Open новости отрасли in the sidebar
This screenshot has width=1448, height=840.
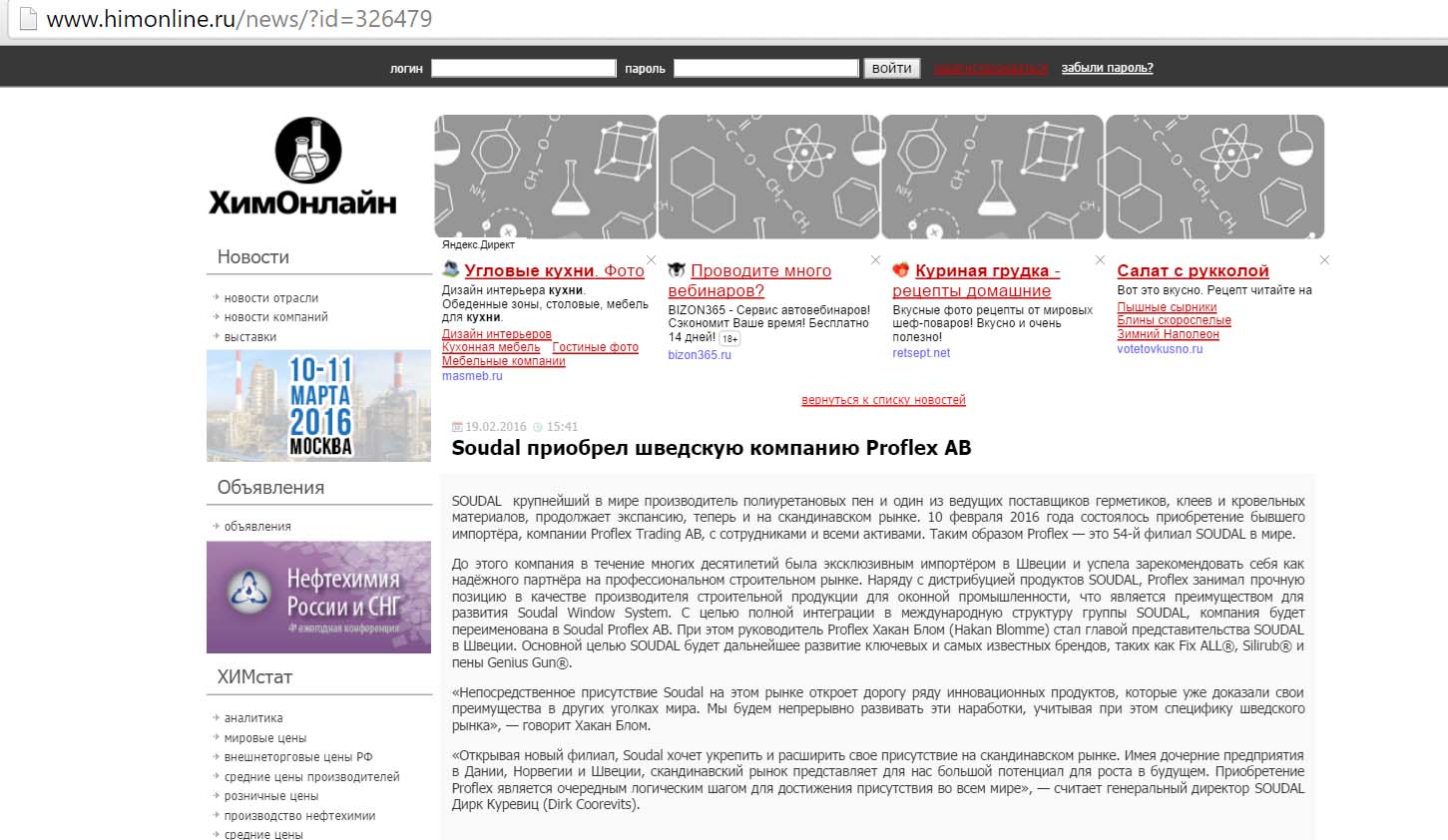271,297
